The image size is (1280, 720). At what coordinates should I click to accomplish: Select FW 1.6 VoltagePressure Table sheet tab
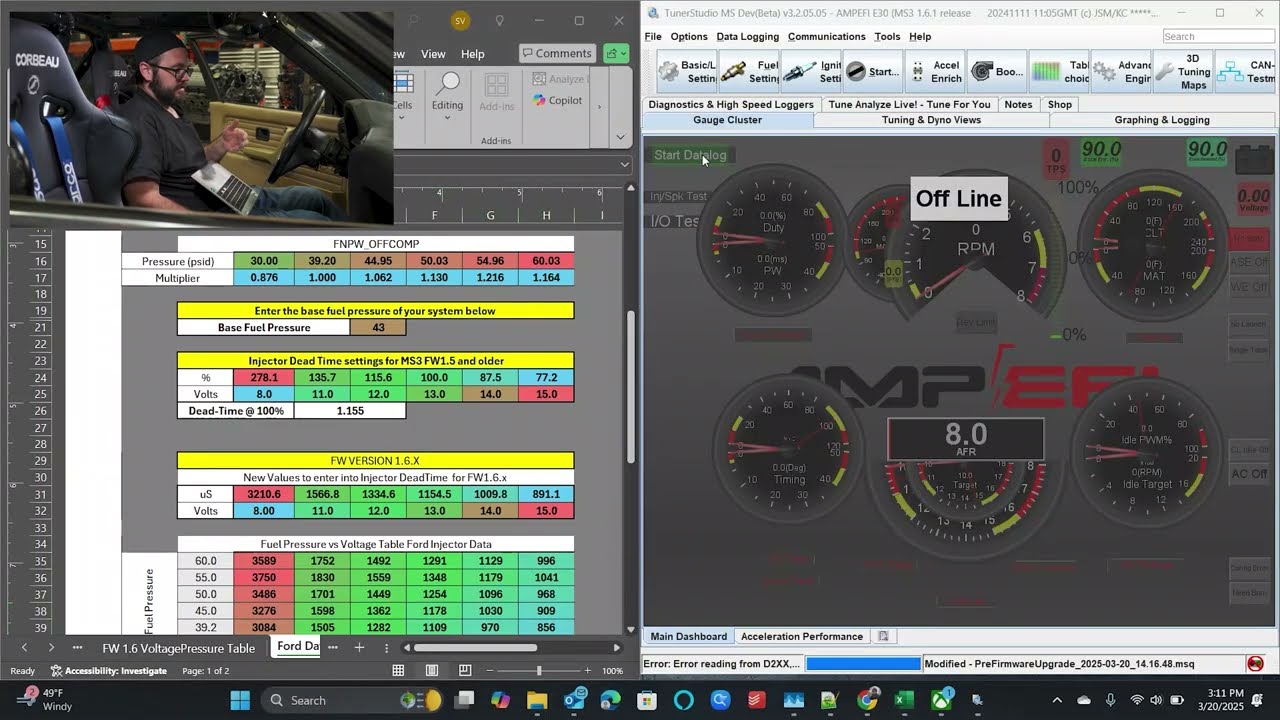(178, 647)
